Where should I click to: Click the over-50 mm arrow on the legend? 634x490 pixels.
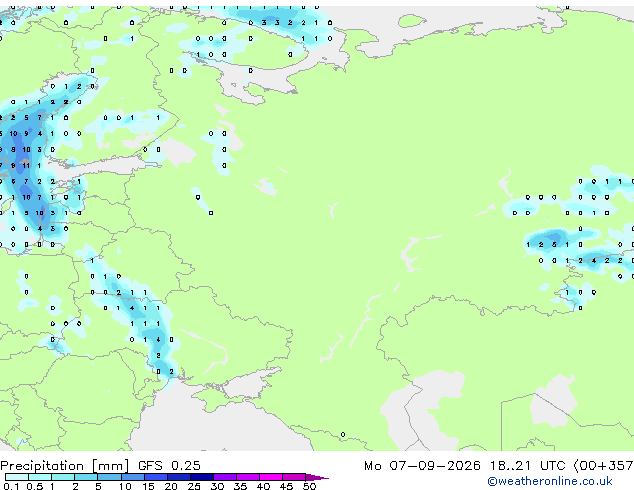tap(317, 477)
